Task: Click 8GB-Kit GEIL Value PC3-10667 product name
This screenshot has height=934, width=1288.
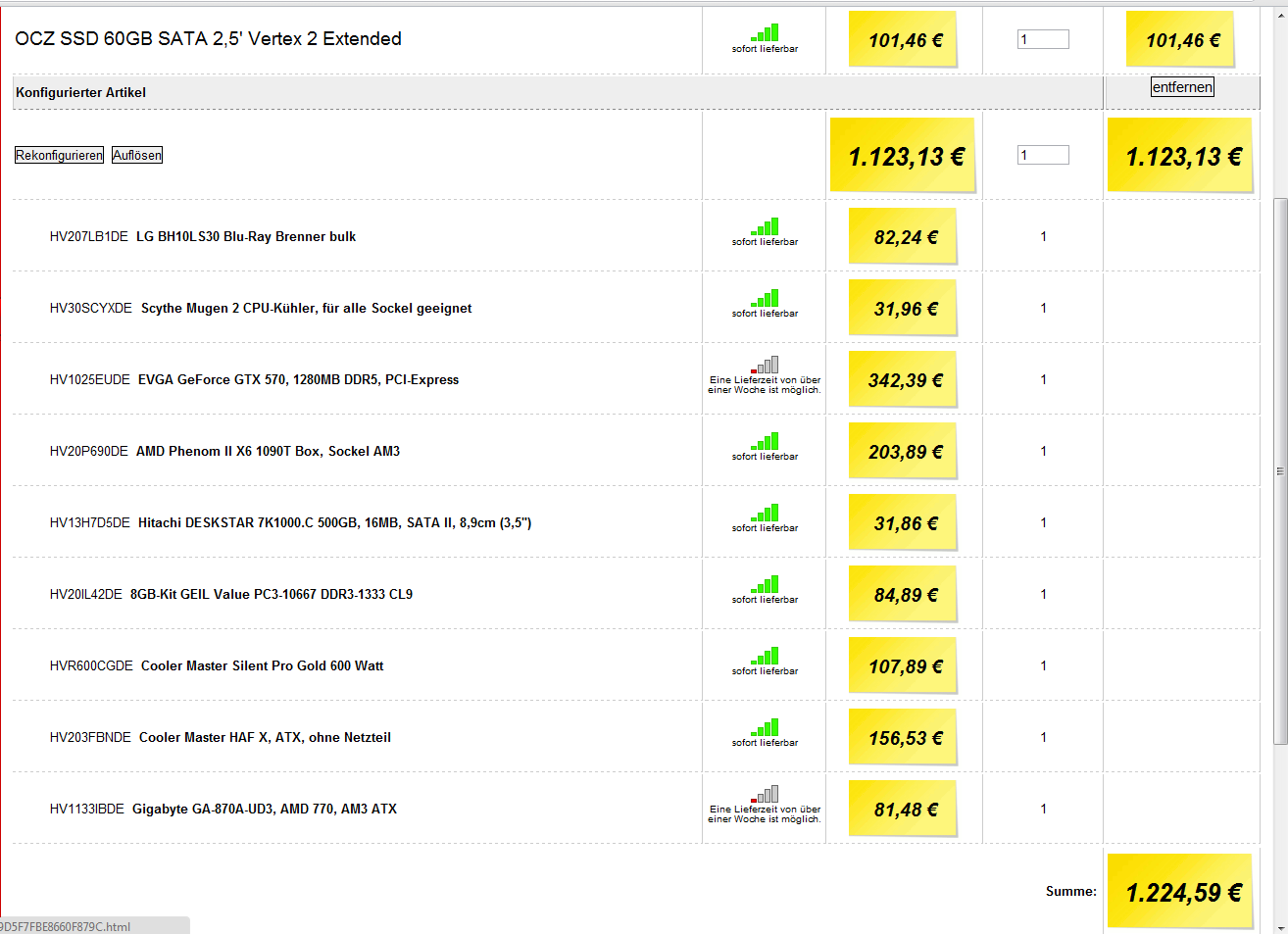Action: tap(272, 594)
